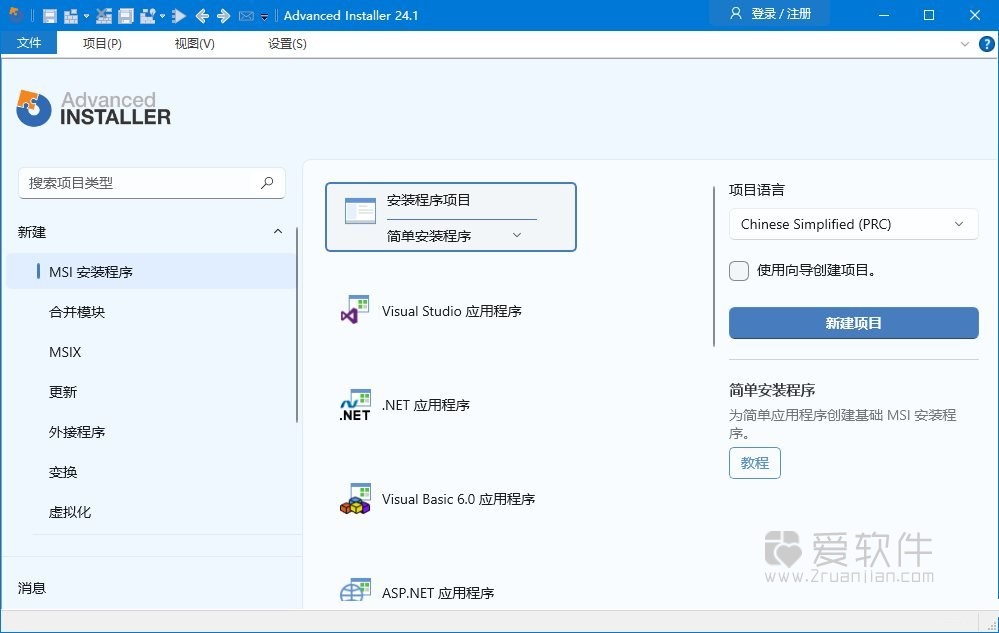Screen dimensions: 999x633
Task: Click the Save icon in title toolbar
Action: (50, 16)
